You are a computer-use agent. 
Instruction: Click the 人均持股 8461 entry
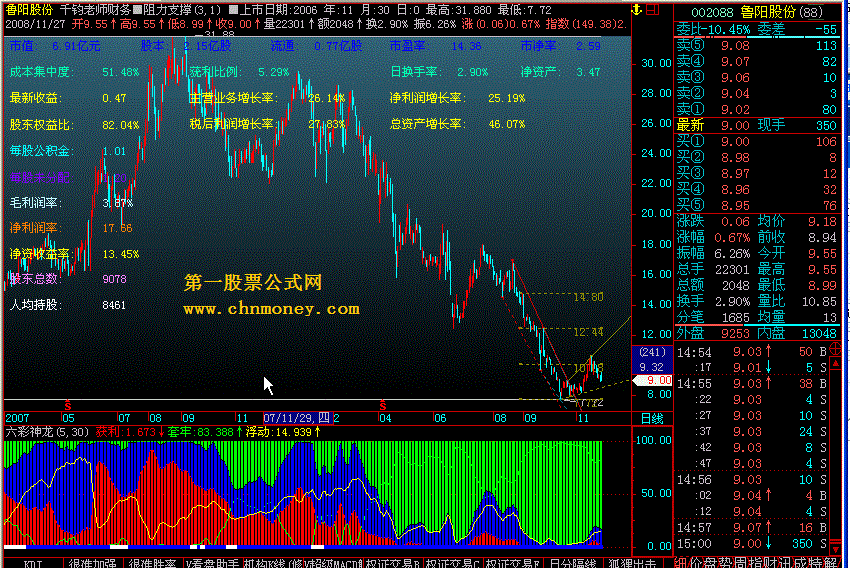pyautogui.click(x=68, y=305)
